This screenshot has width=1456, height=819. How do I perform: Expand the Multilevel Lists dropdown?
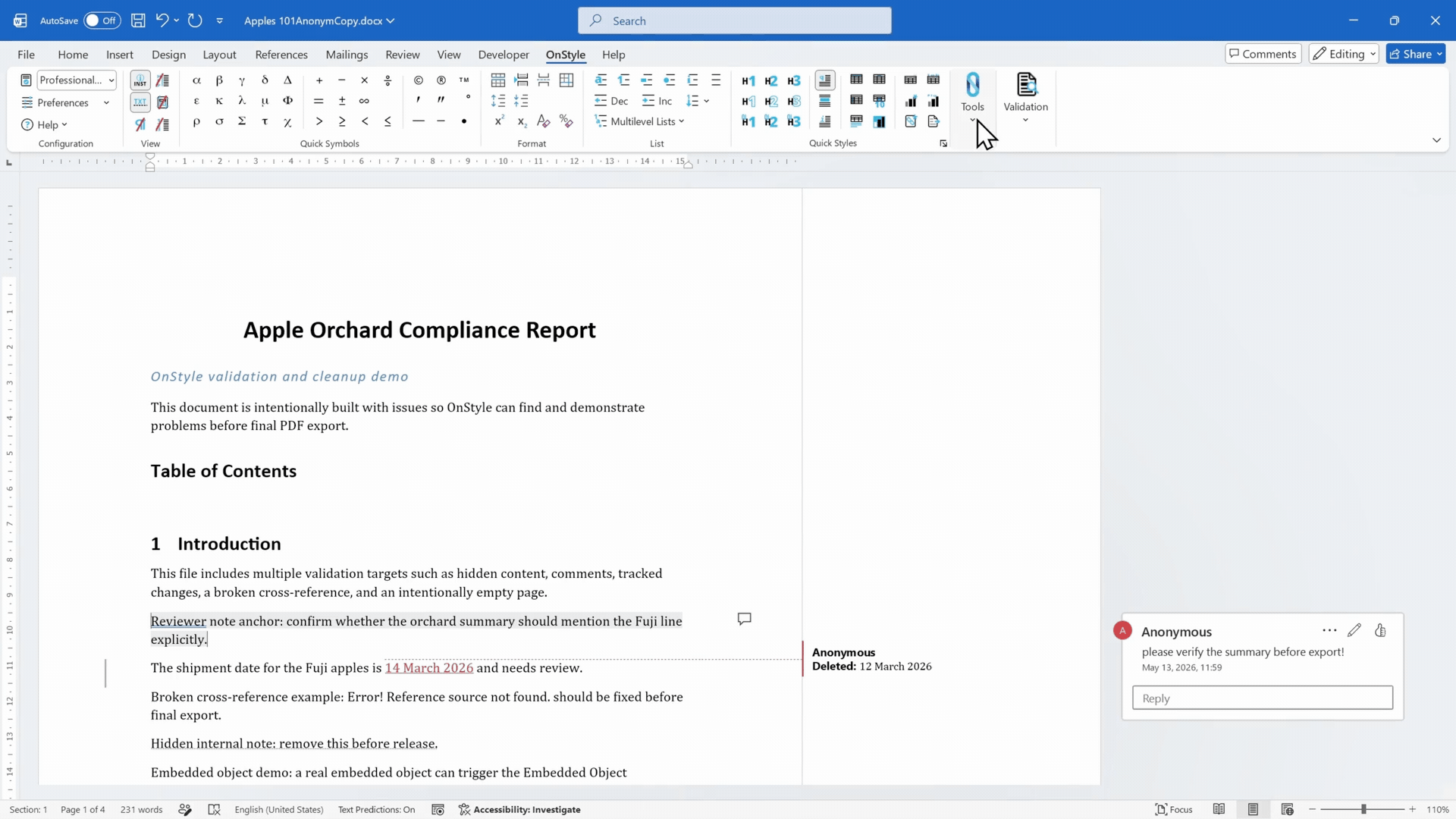tap(640, 121)
